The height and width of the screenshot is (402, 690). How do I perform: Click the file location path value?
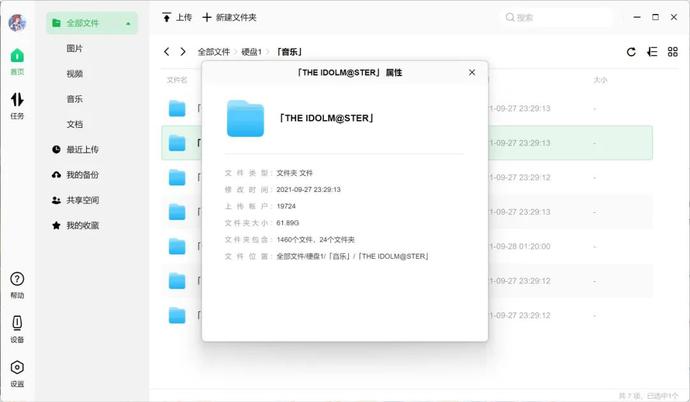point(352,256)
